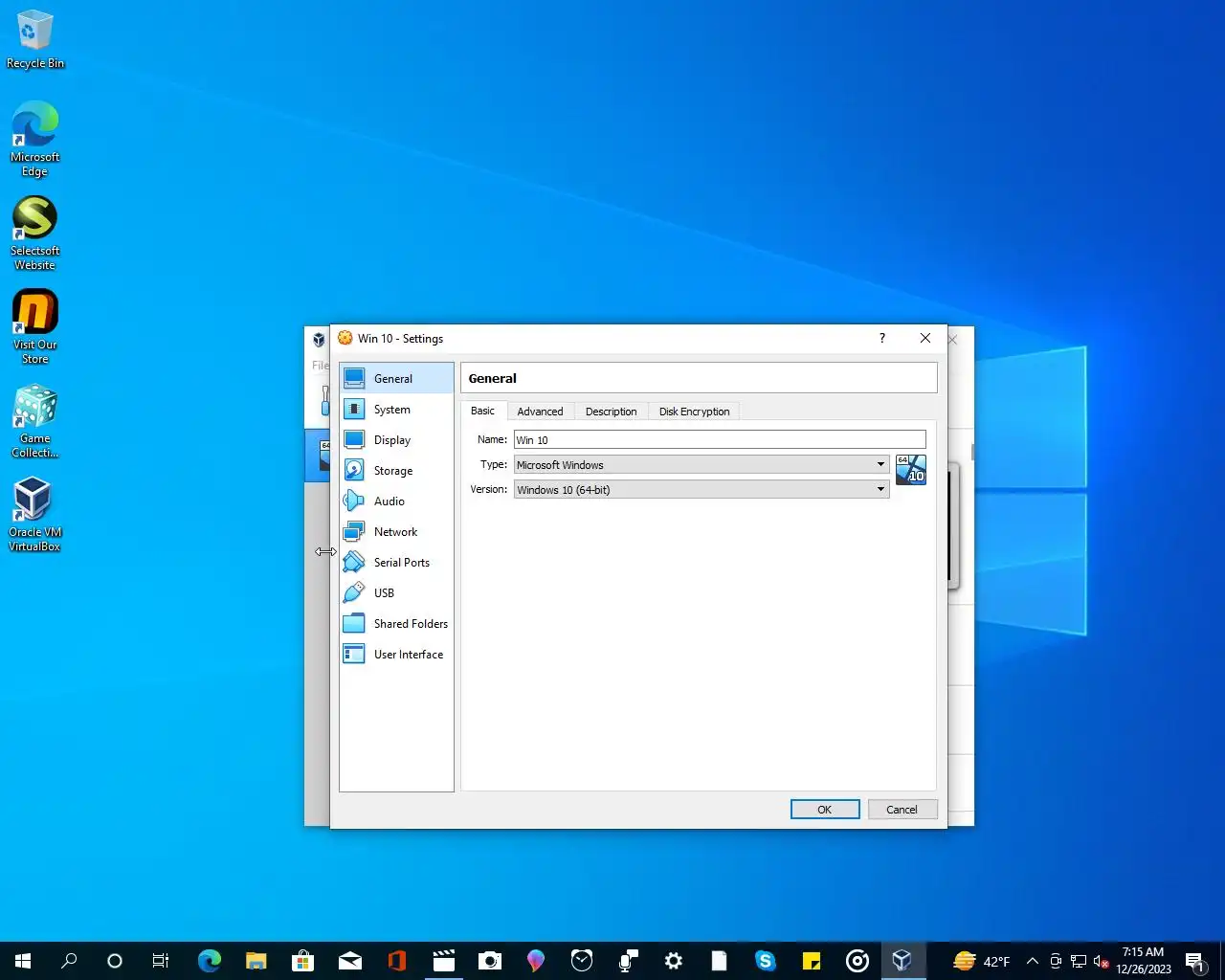This screenshot has width=1225, height=980.
Task: Open the Version dropdown
Action: click(x=702, y=489)
